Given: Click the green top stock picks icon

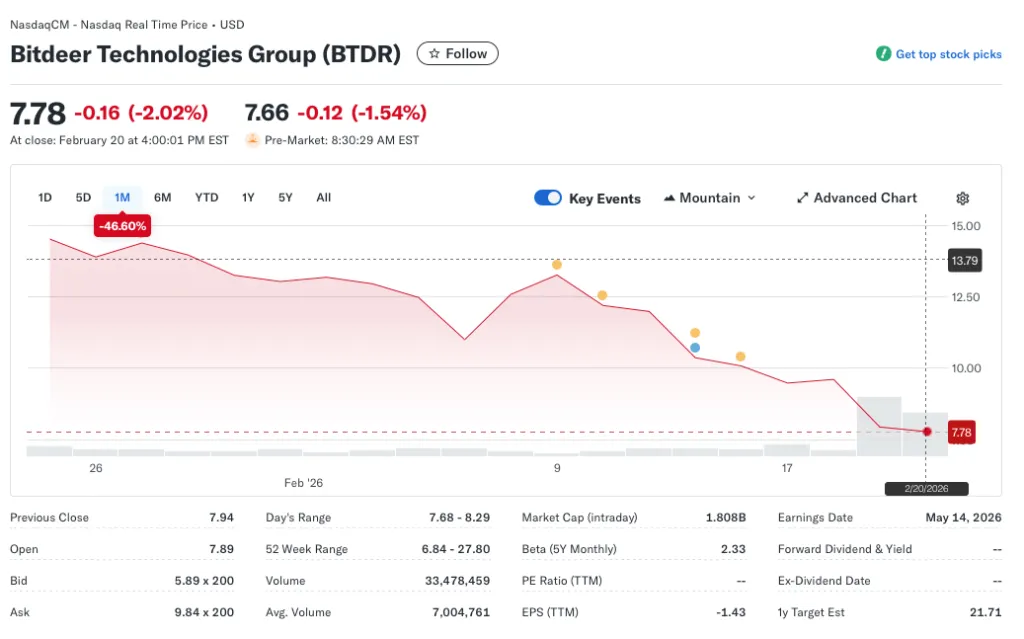Looking at the screenshot, I should (x=883, y=54).
